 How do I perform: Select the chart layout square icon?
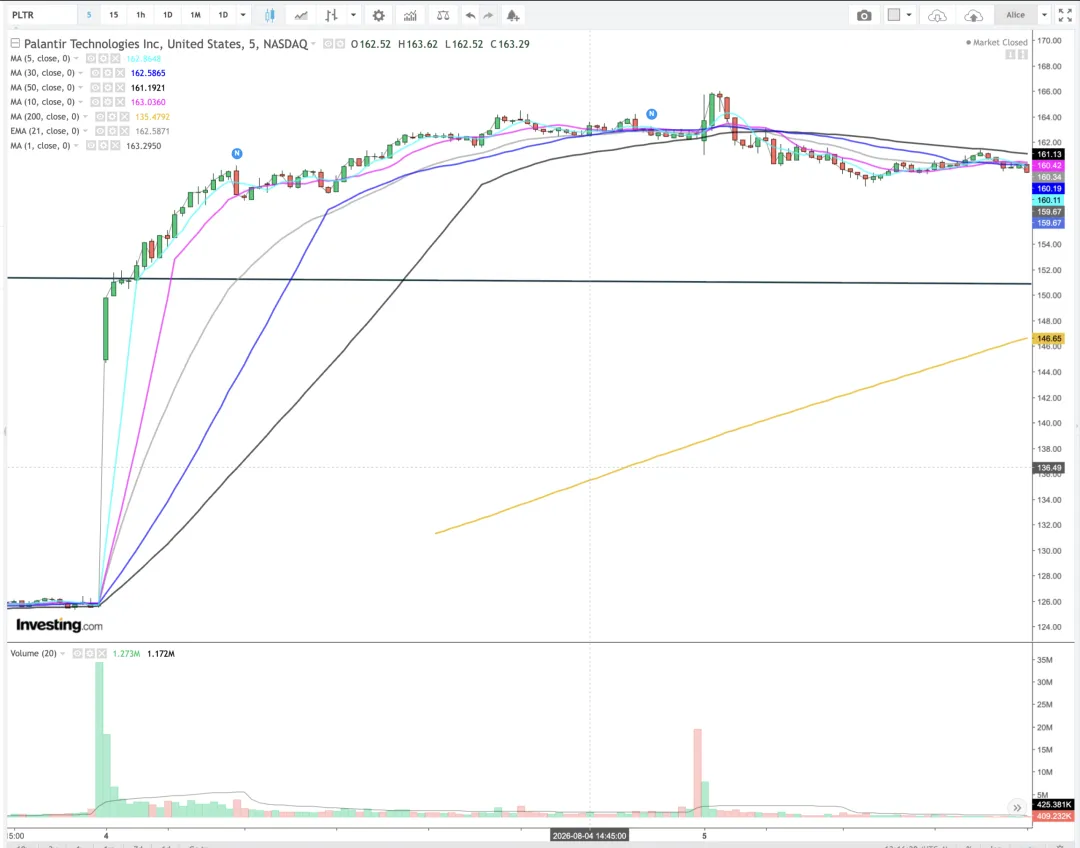[893, 14]
